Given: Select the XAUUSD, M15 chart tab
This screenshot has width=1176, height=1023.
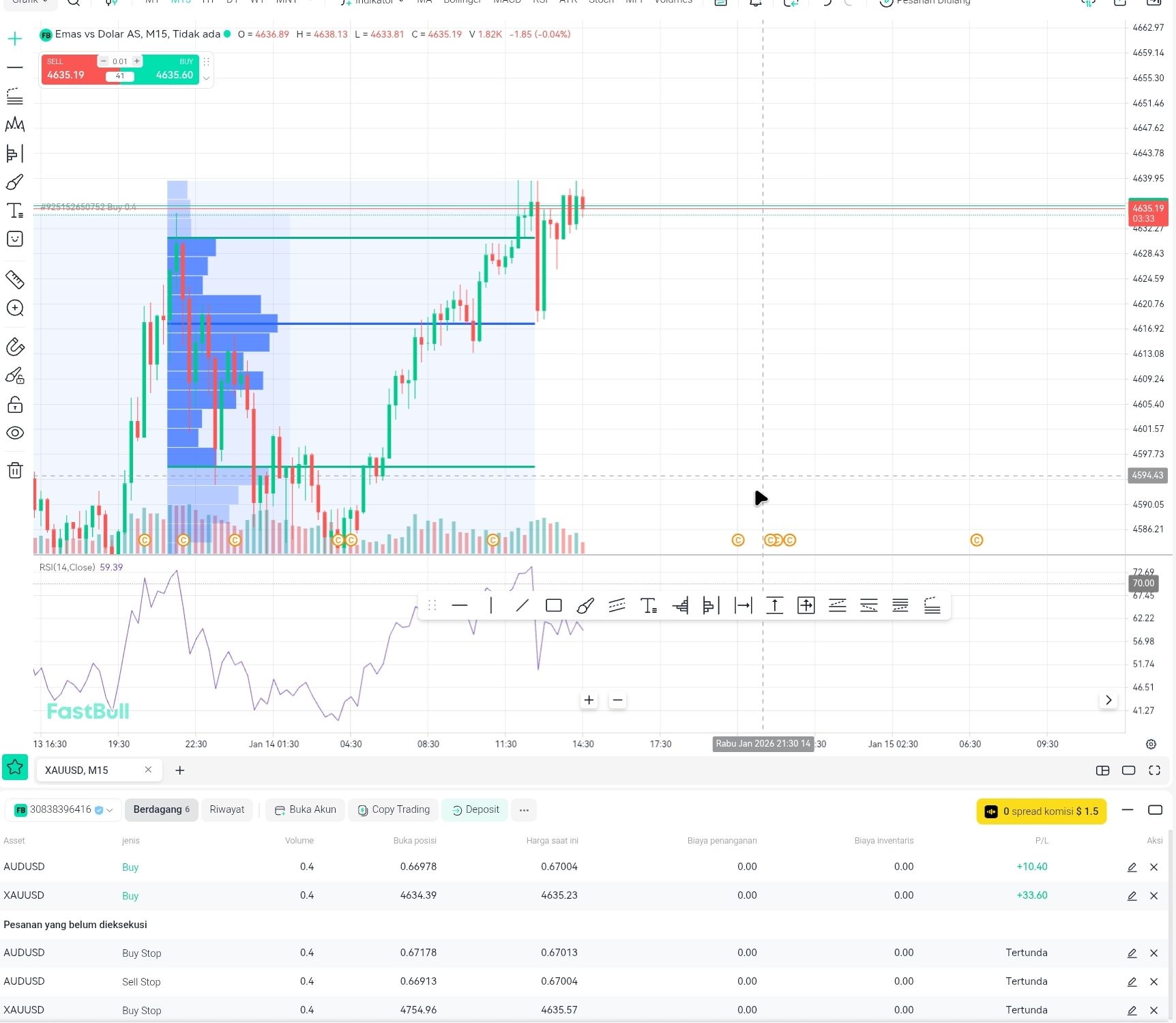Looking at the screenshot, I should 76,770.
